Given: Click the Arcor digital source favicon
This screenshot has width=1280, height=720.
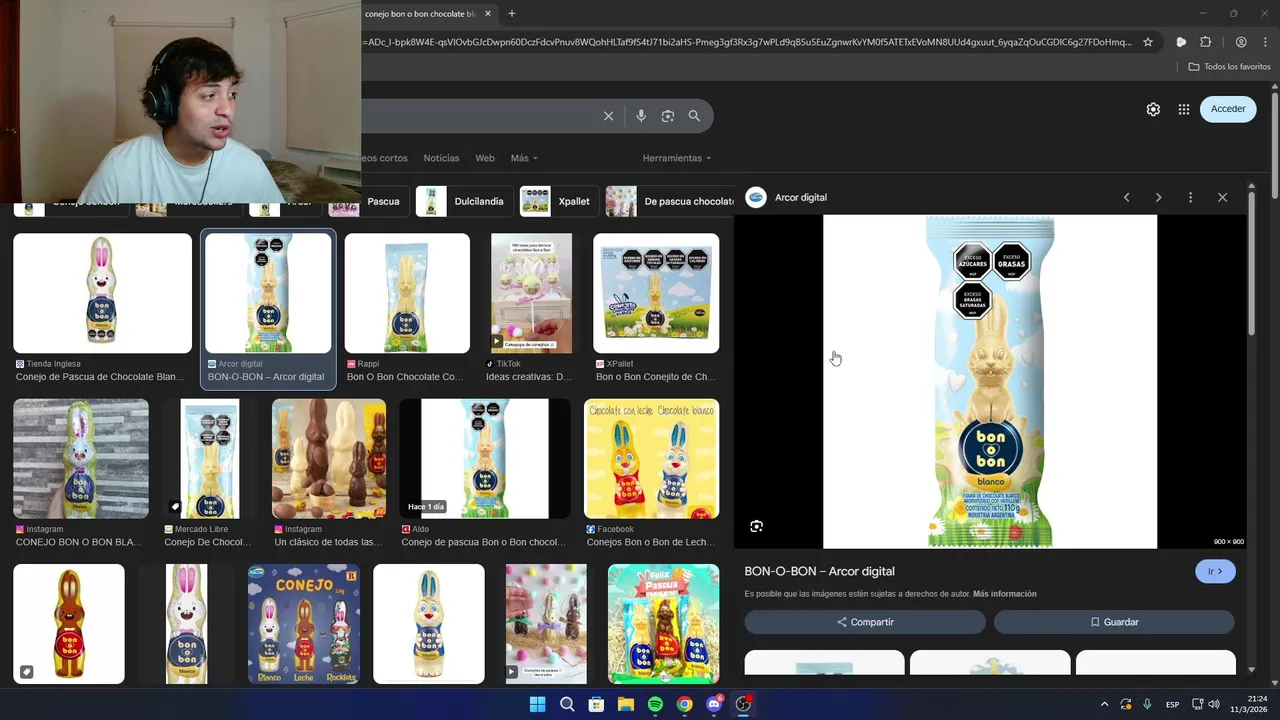Looking at the screenshot, I should pyautogui.click(x=756, y=197).
